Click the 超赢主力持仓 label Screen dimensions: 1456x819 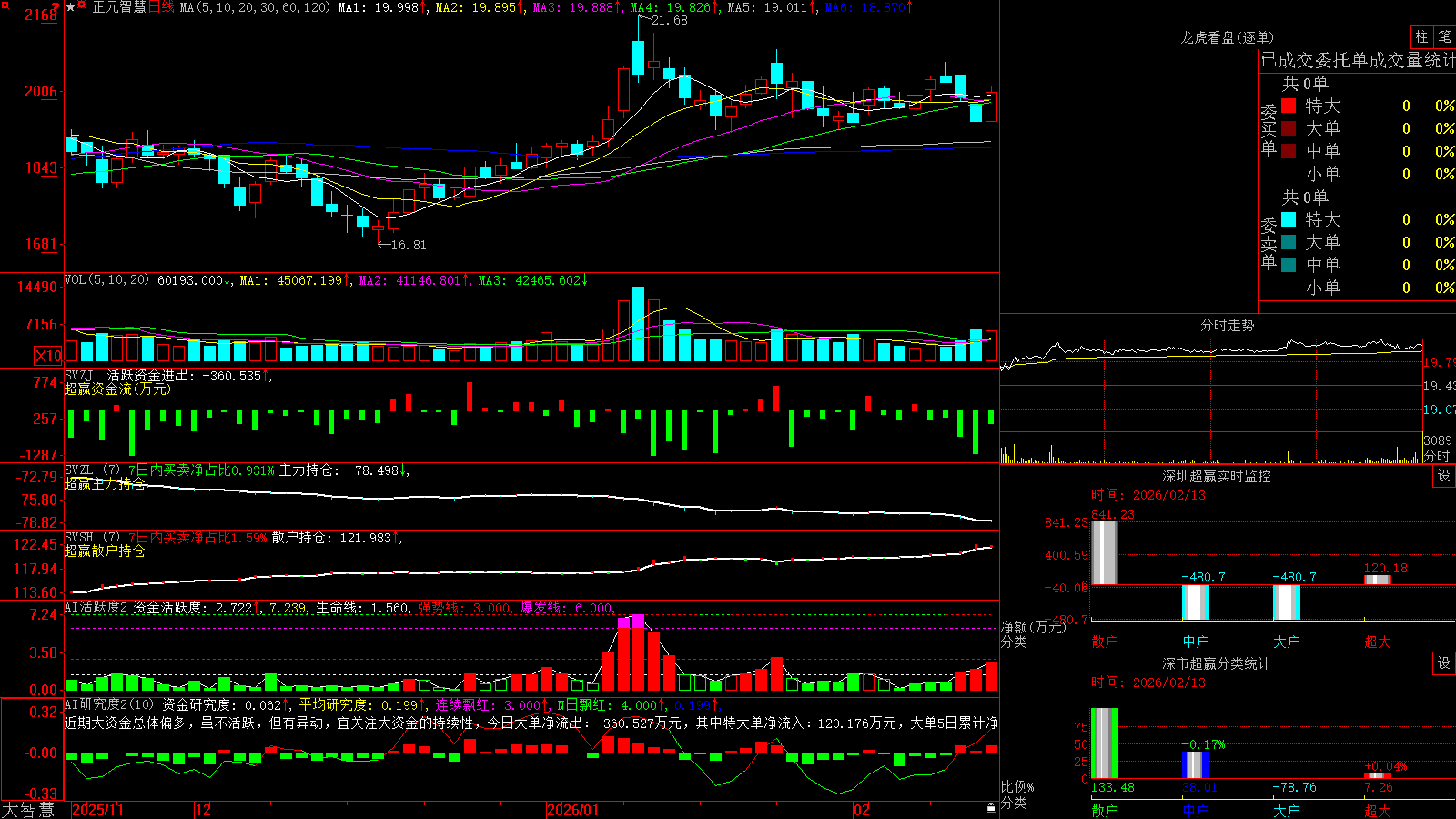tap(105, 483)
